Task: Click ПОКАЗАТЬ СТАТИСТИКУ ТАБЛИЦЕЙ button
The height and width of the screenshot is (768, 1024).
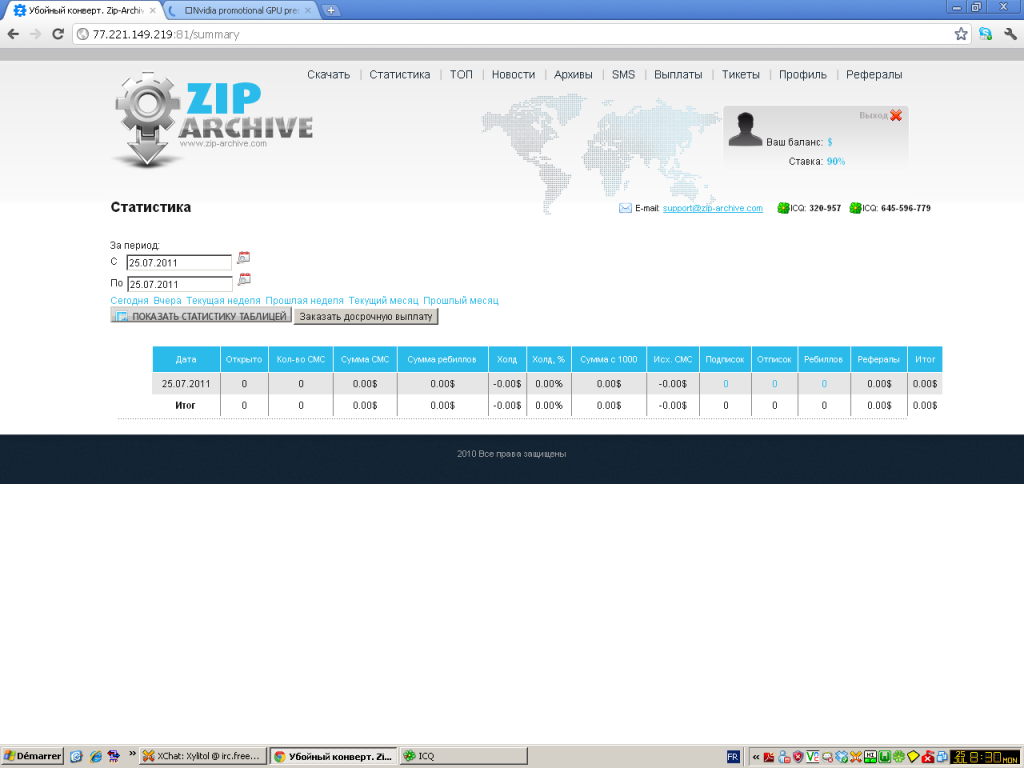Action: click(201, 316)
